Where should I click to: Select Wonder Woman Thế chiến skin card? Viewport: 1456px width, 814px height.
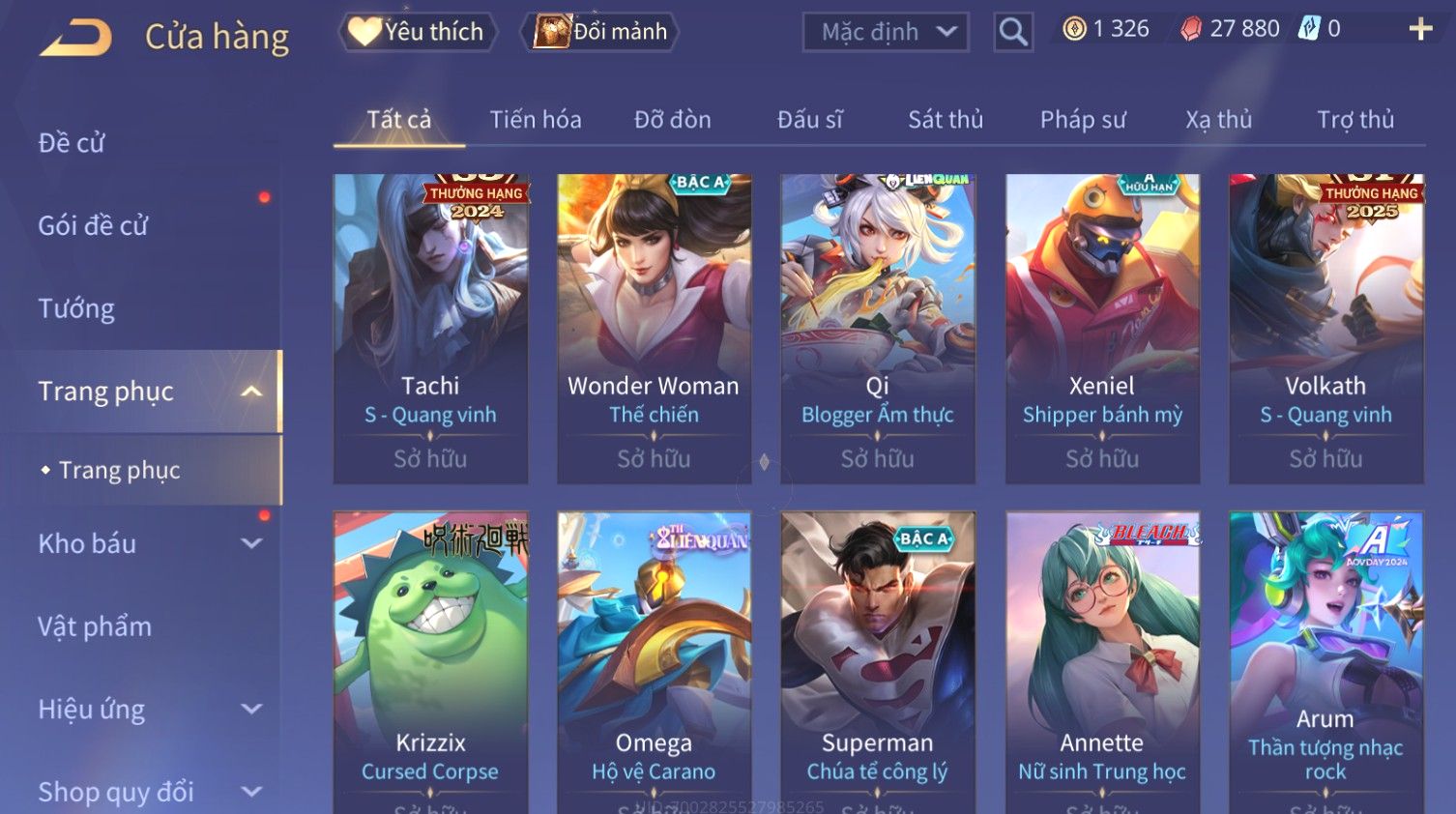pos(654,329)
